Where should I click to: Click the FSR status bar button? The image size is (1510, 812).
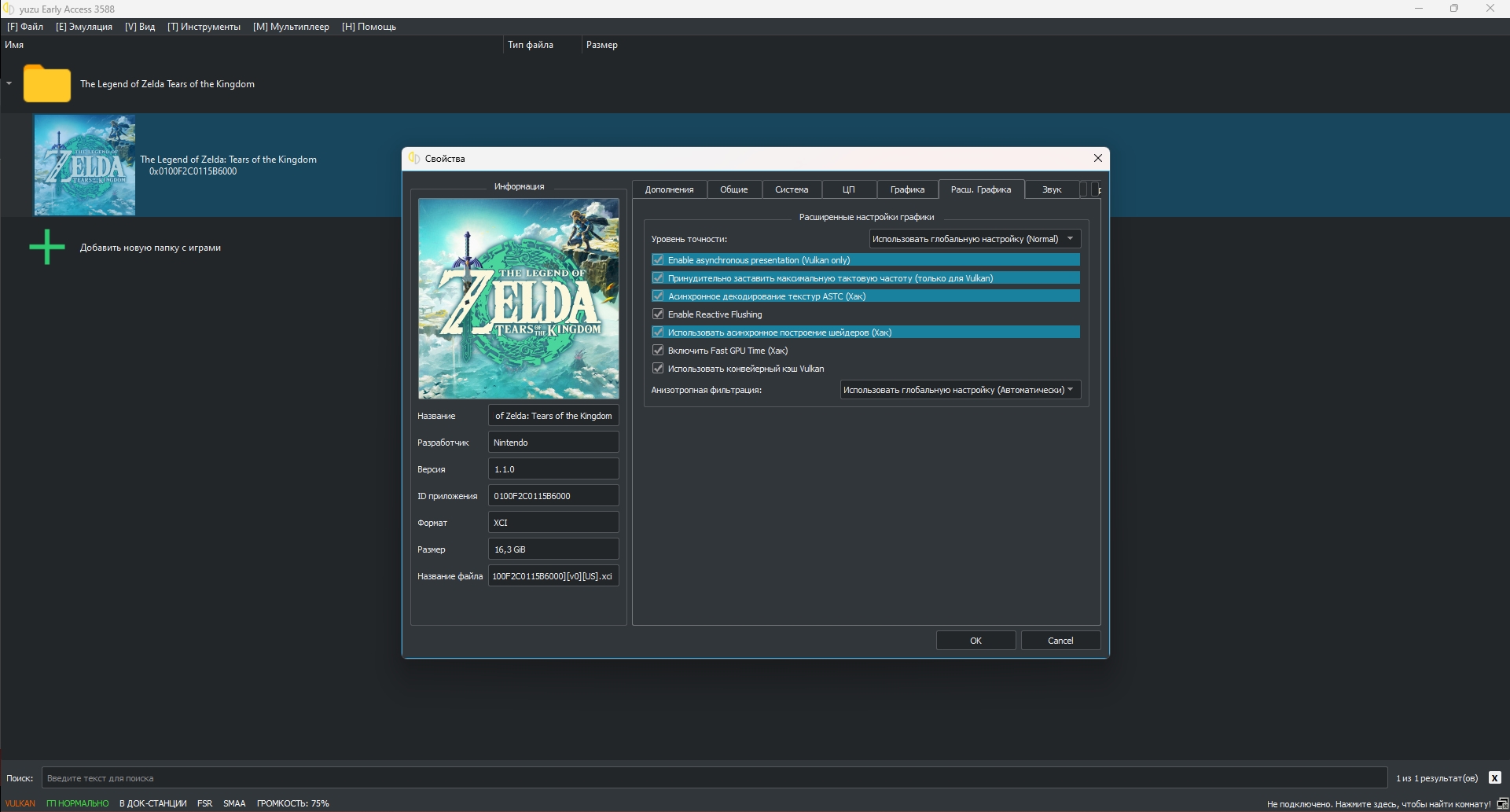(x=204, y=803)
